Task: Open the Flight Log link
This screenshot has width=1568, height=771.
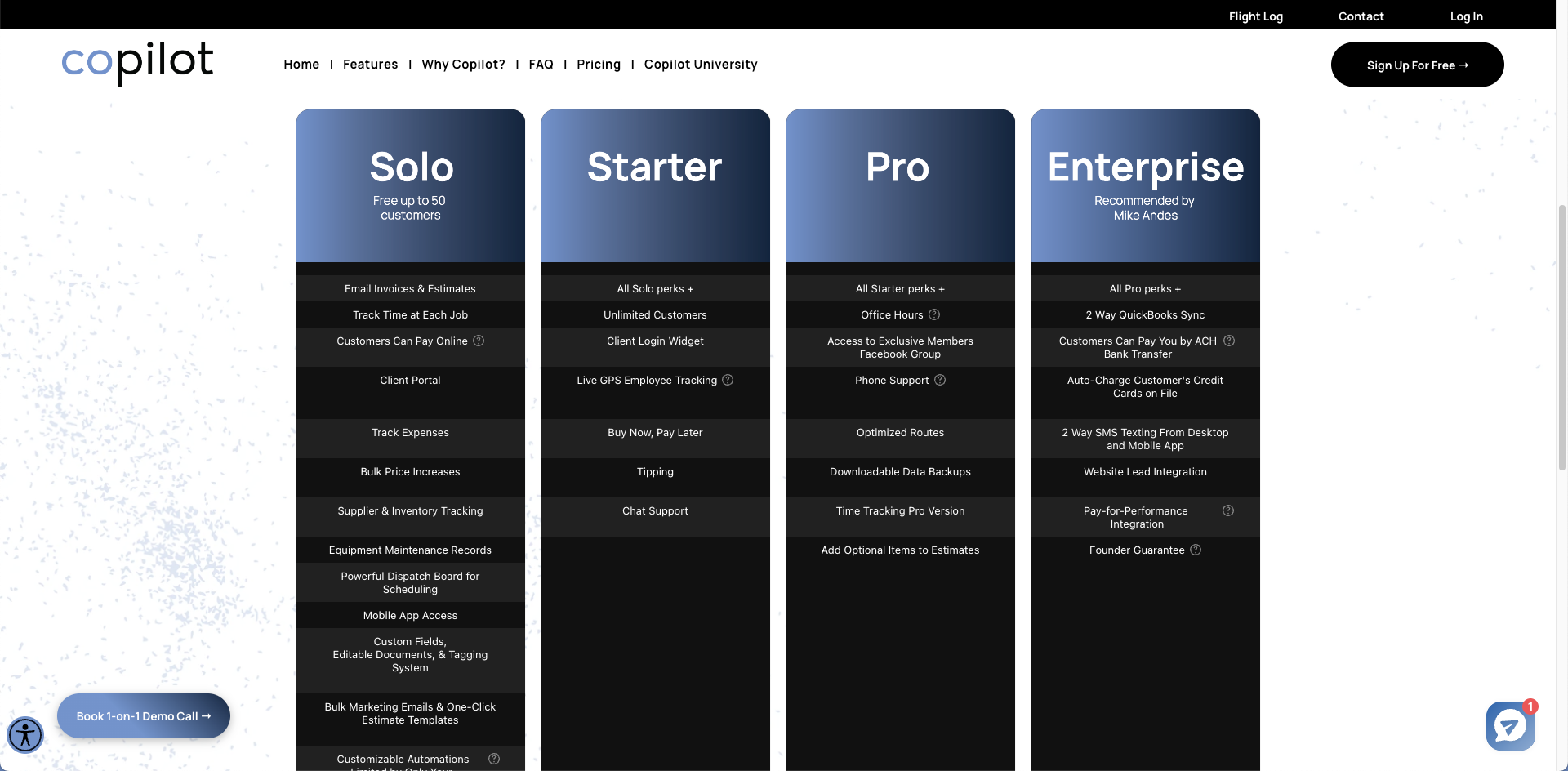Action: [1256, 16]
